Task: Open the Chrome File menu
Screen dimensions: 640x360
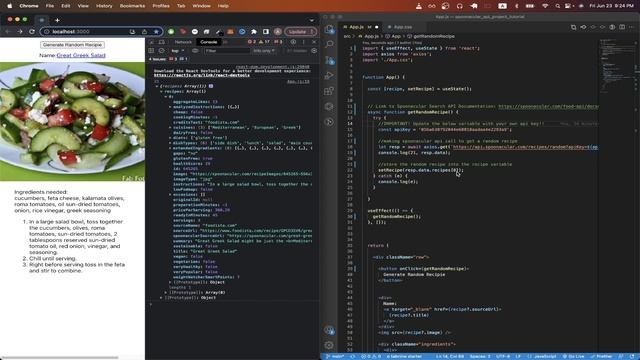Action: 50,6
